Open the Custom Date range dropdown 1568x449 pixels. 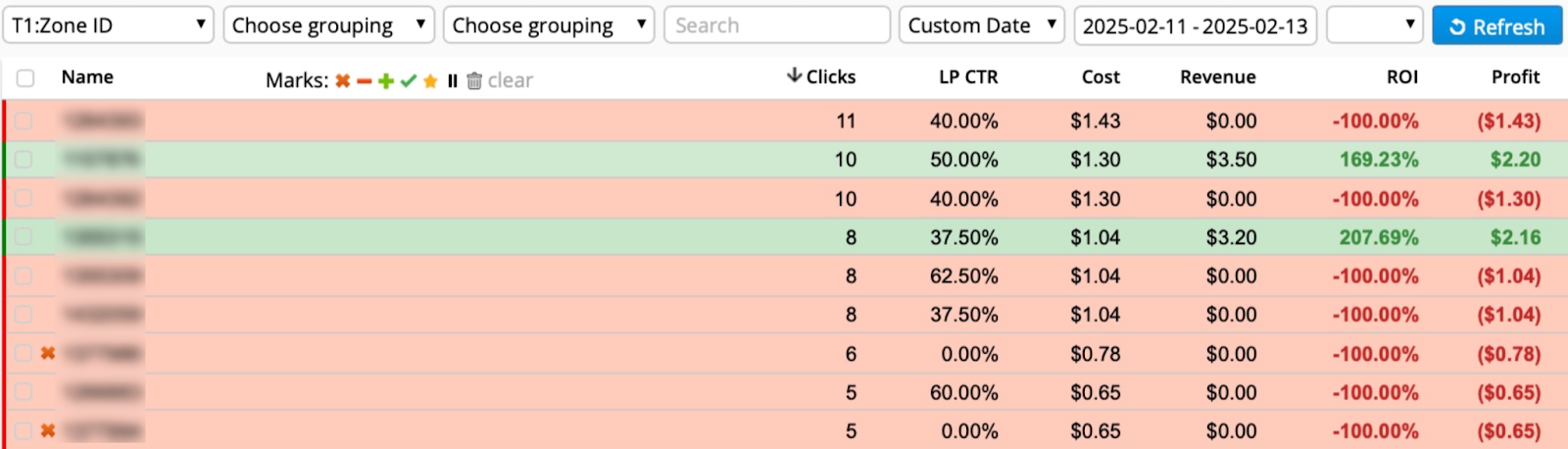click(982, 25)
